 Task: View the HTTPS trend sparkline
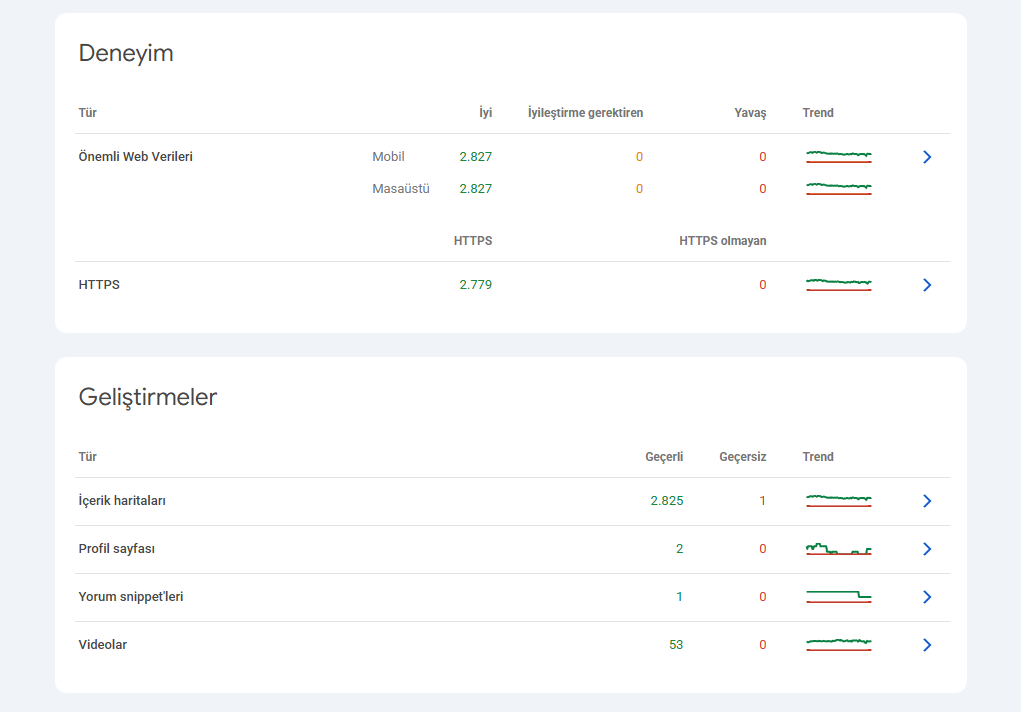coord(839,285)
